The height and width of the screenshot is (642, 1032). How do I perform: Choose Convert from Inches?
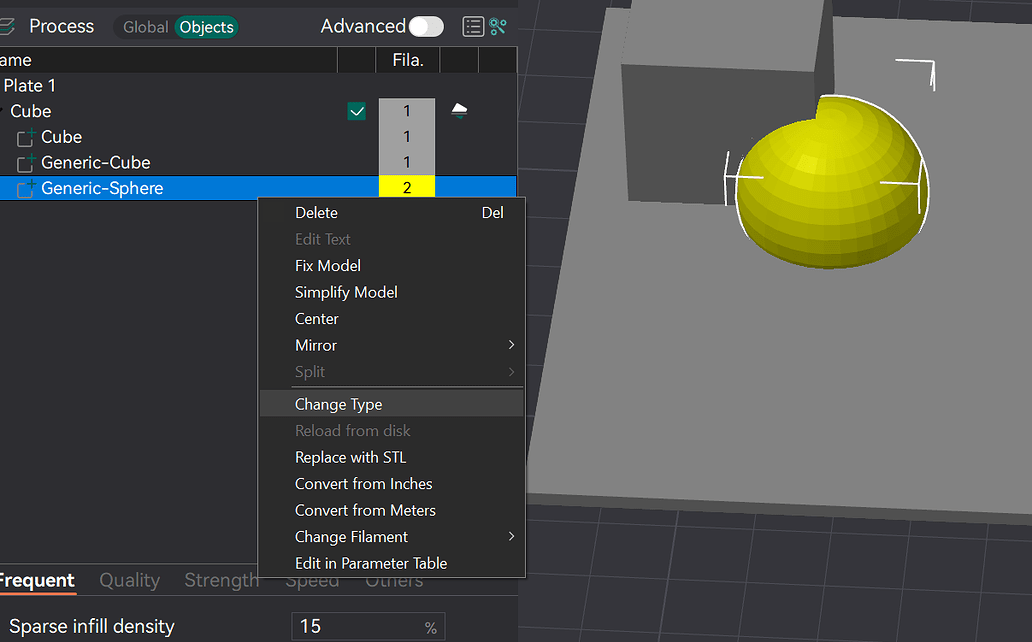pyautogui.click(x=392, y=483)
